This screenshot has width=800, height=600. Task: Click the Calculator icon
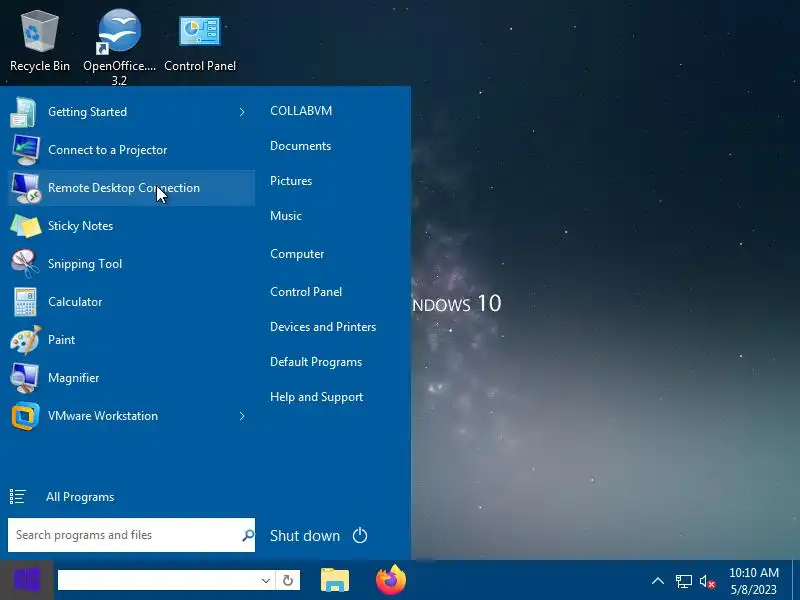tap(25, 302)
